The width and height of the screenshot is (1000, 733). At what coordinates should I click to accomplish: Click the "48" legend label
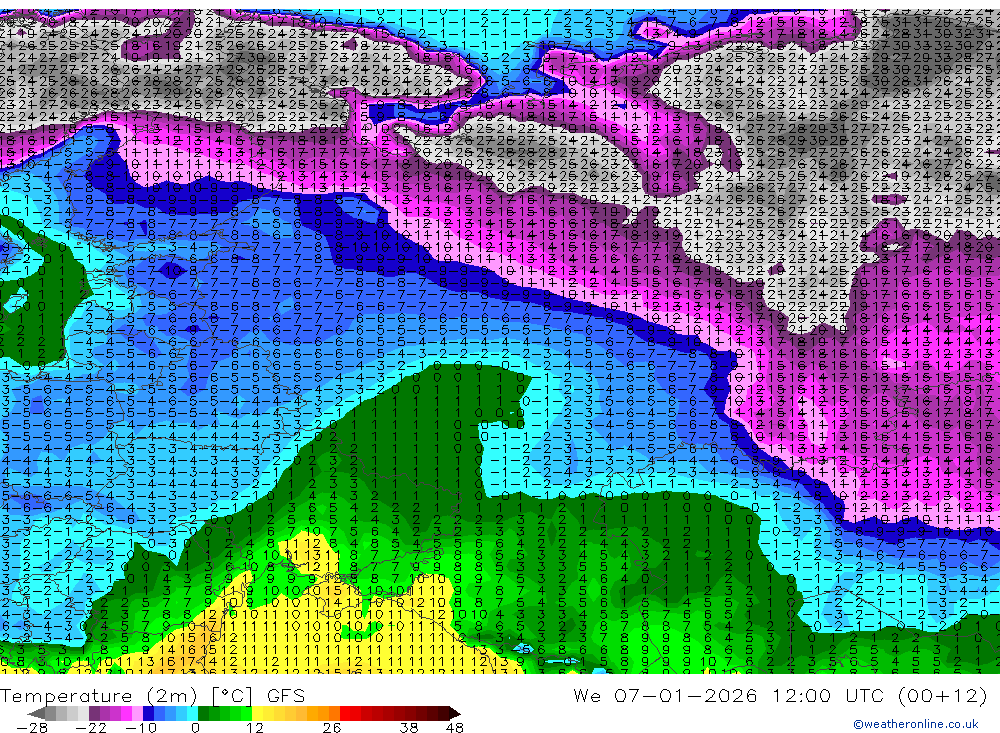455,728
